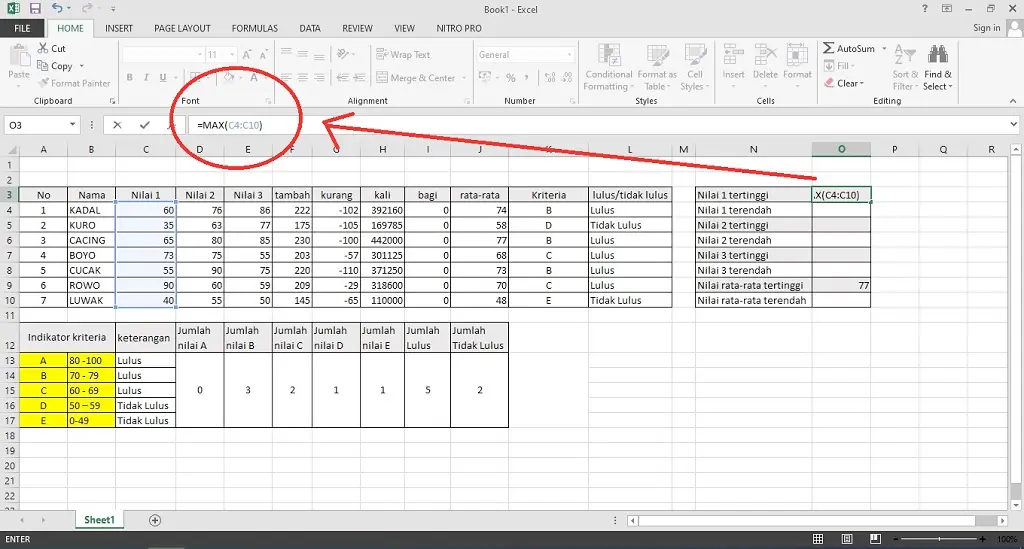Click Sign in link
The width and height of the screenshot is (1024, 549).
point(986,27)
